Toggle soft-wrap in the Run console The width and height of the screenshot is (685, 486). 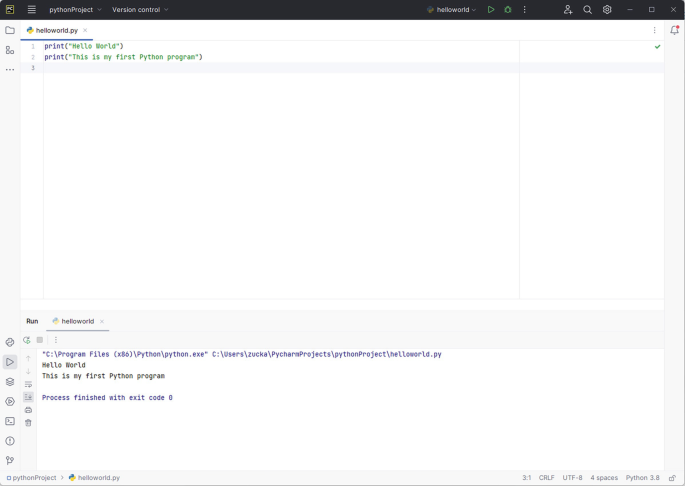(28, 384)
